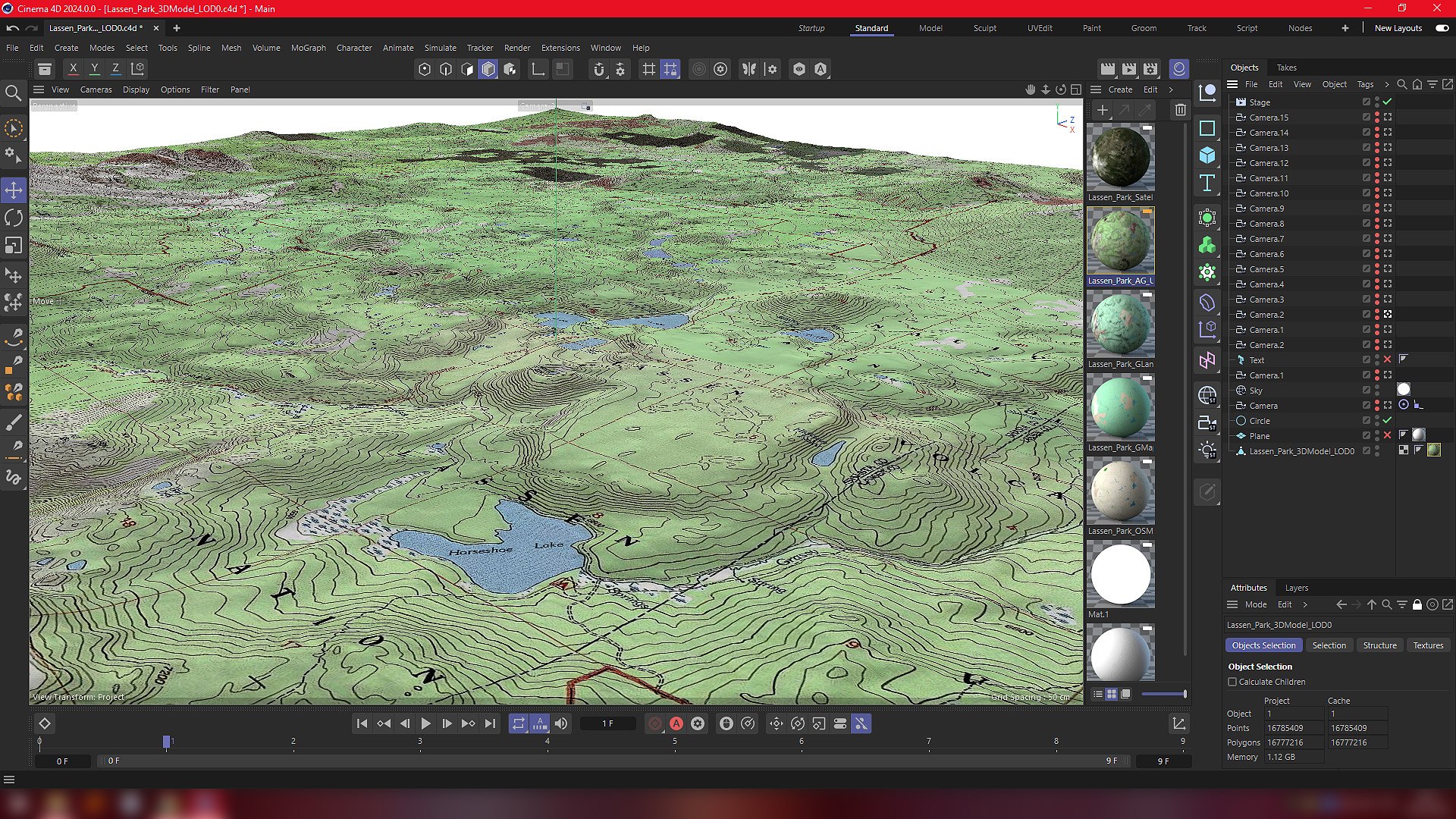Play the animation forward
Image resolution: width=1456 pixels, height=819 pixels.
[x=425, y=723]
